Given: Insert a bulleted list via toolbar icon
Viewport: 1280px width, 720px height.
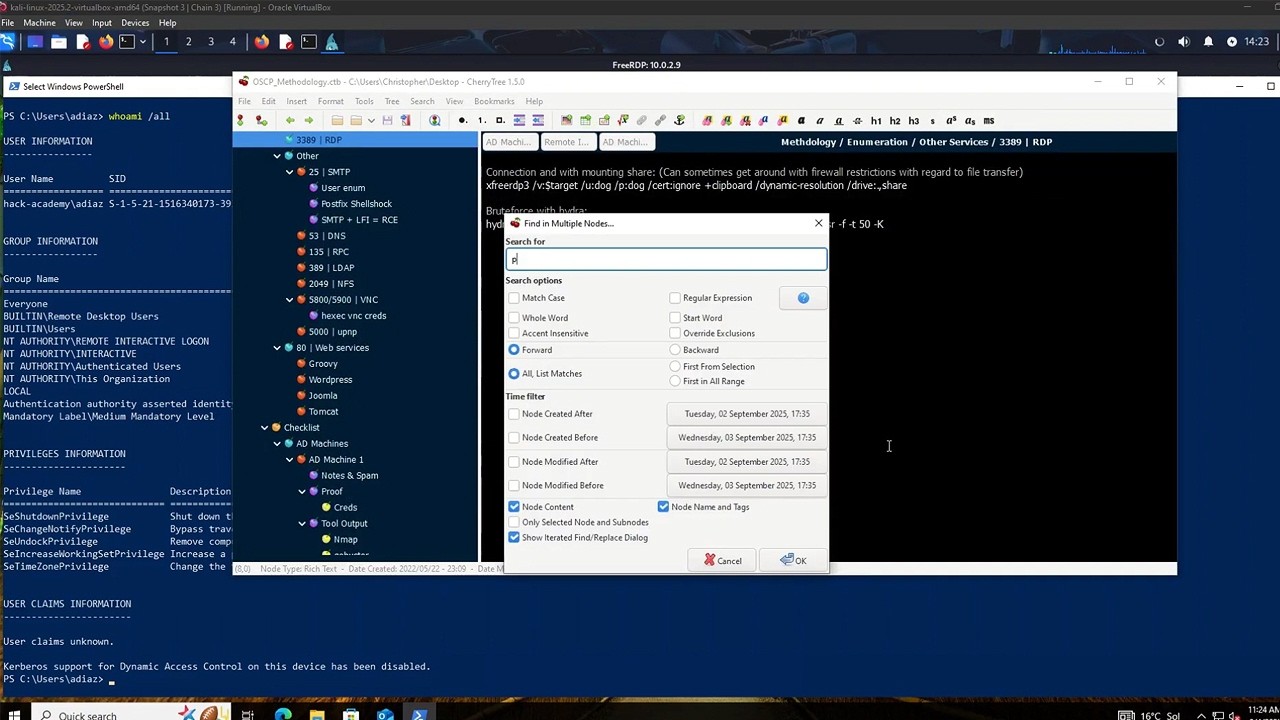Looking at the screenshot, I should coord(462,121).
